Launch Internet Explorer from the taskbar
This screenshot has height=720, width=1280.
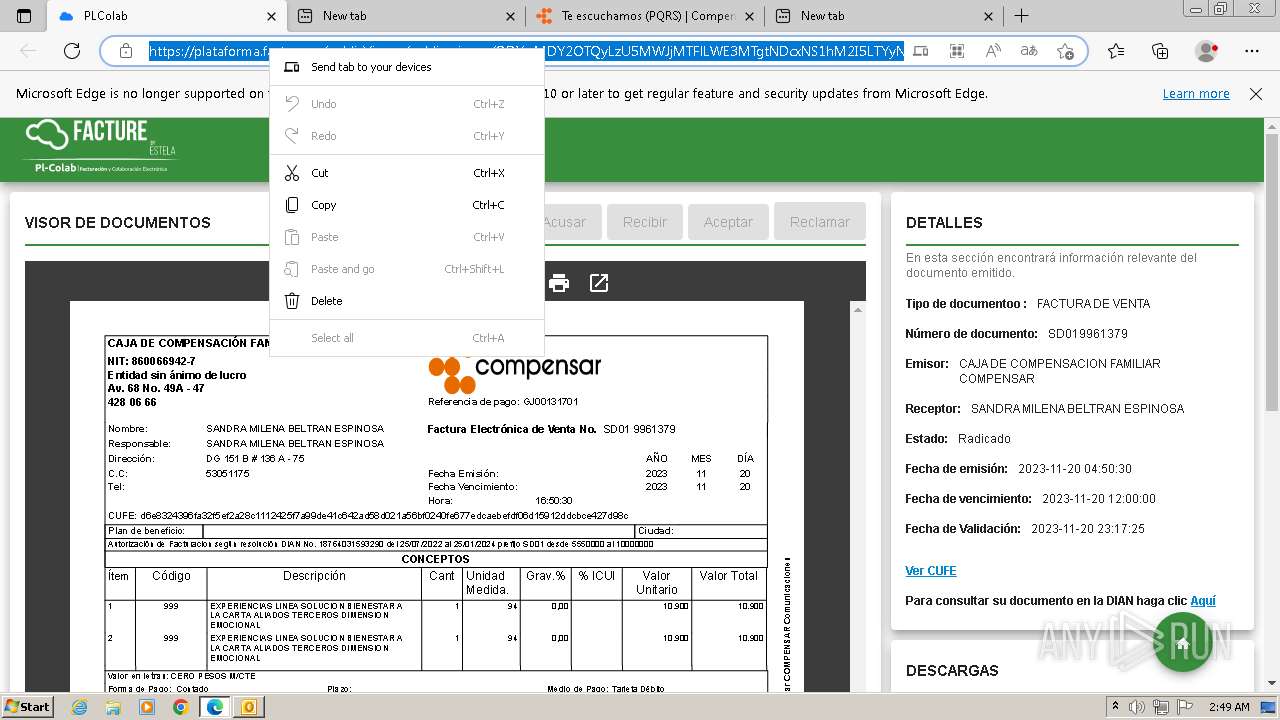80,707
